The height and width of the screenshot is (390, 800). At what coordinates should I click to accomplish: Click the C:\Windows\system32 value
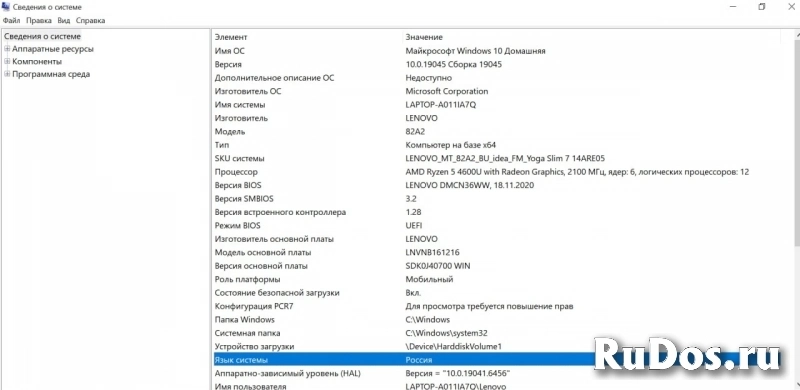[446, 333]
